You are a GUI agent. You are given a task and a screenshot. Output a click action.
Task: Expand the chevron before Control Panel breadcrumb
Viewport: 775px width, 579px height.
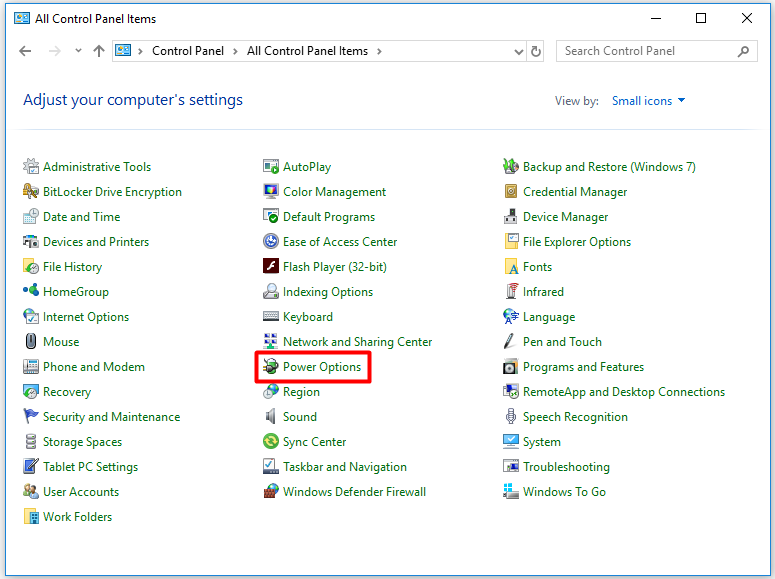click(140, 51)
